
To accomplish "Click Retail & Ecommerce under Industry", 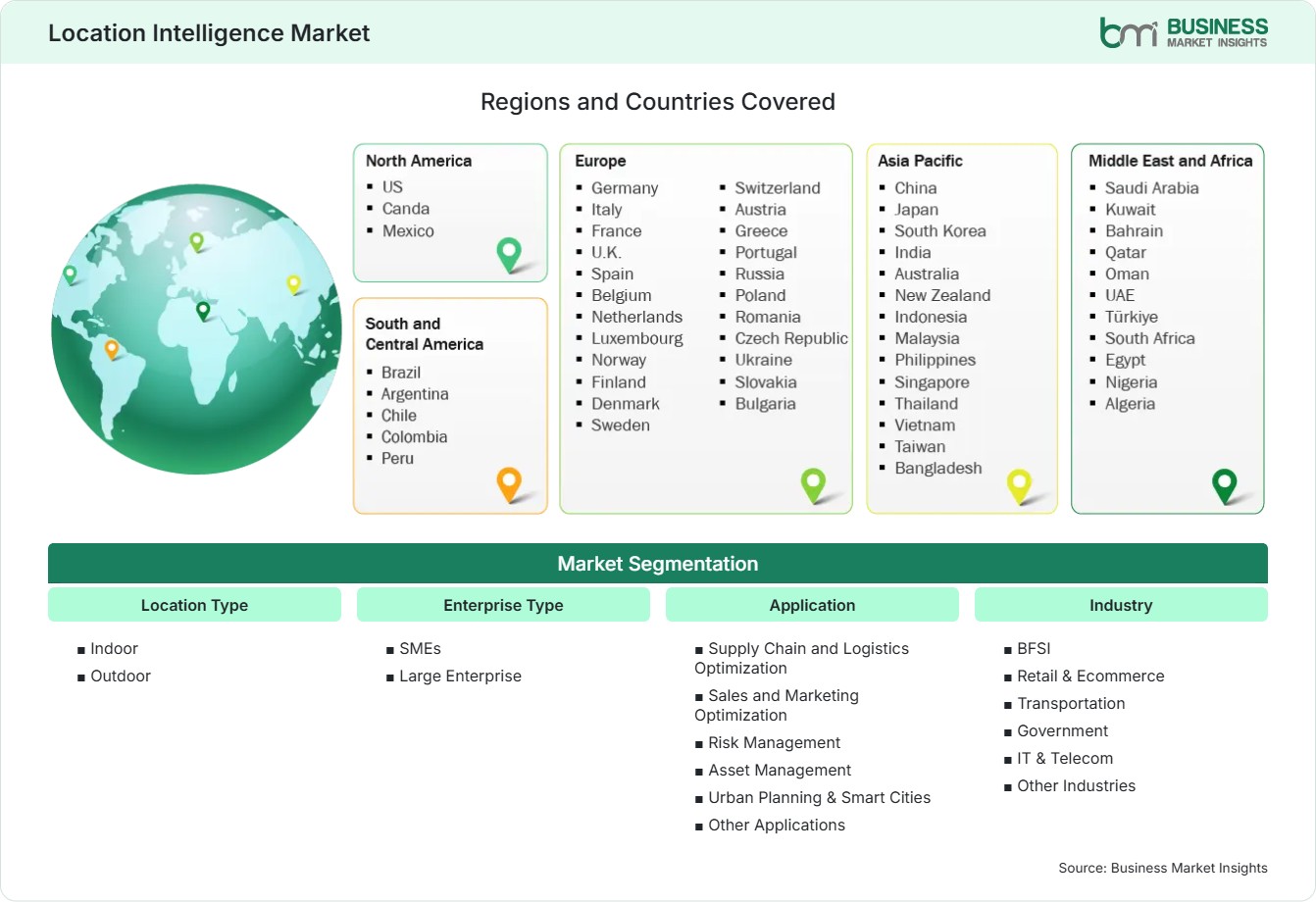I will (1090, 676).
